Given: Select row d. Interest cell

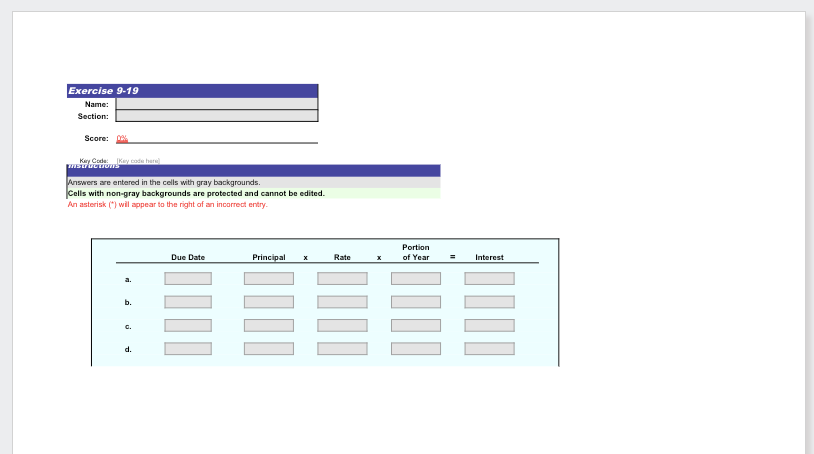Looking at the screenshot, I should (x=490, y=349).
